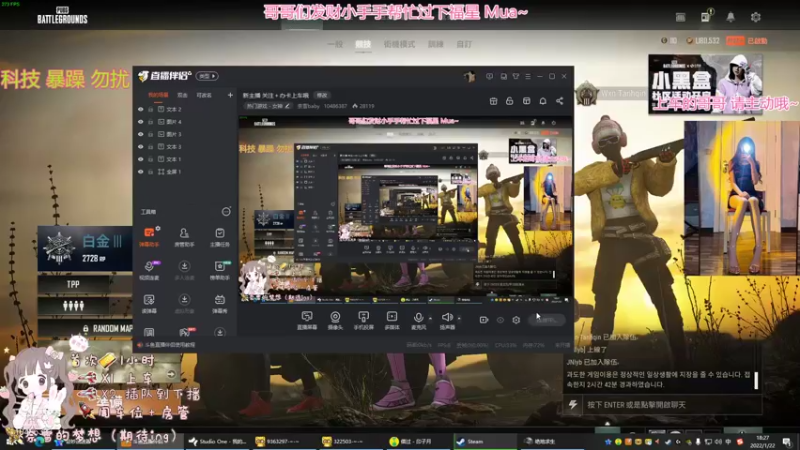Toggle visibility of the 文本 1 layer

coord(141,159)
